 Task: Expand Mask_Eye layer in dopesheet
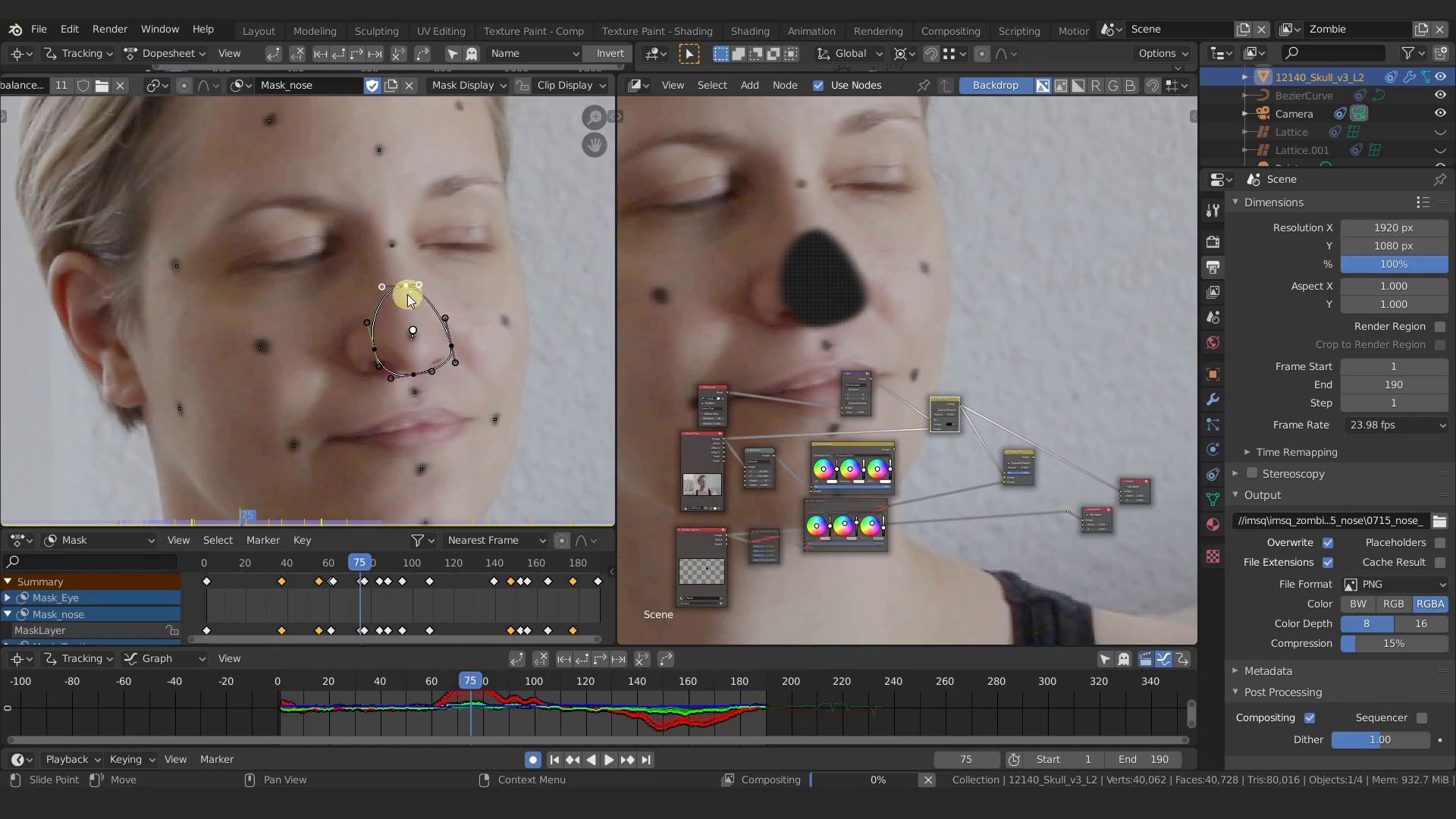8,598
